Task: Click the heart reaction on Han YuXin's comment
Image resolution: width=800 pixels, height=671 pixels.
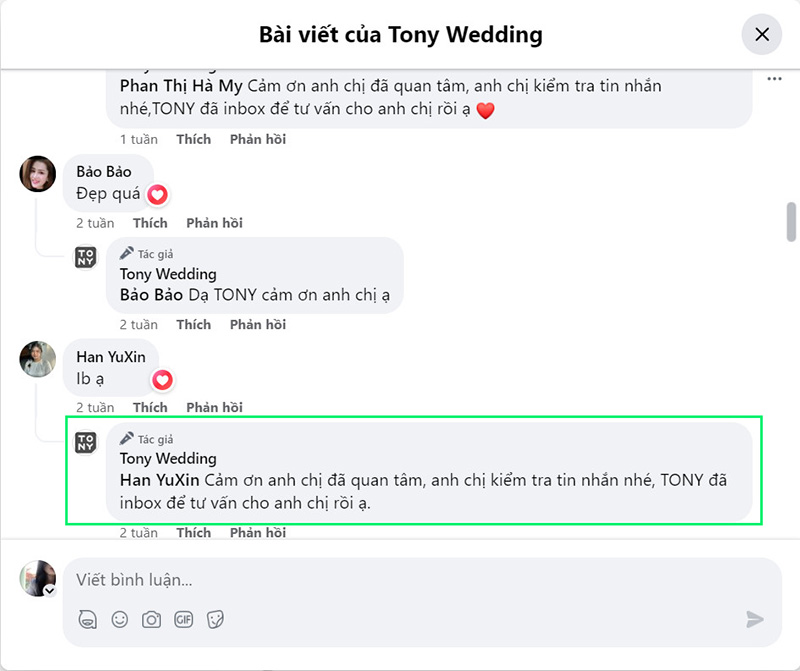Action: pyautogui.click(x=162, y=380)
